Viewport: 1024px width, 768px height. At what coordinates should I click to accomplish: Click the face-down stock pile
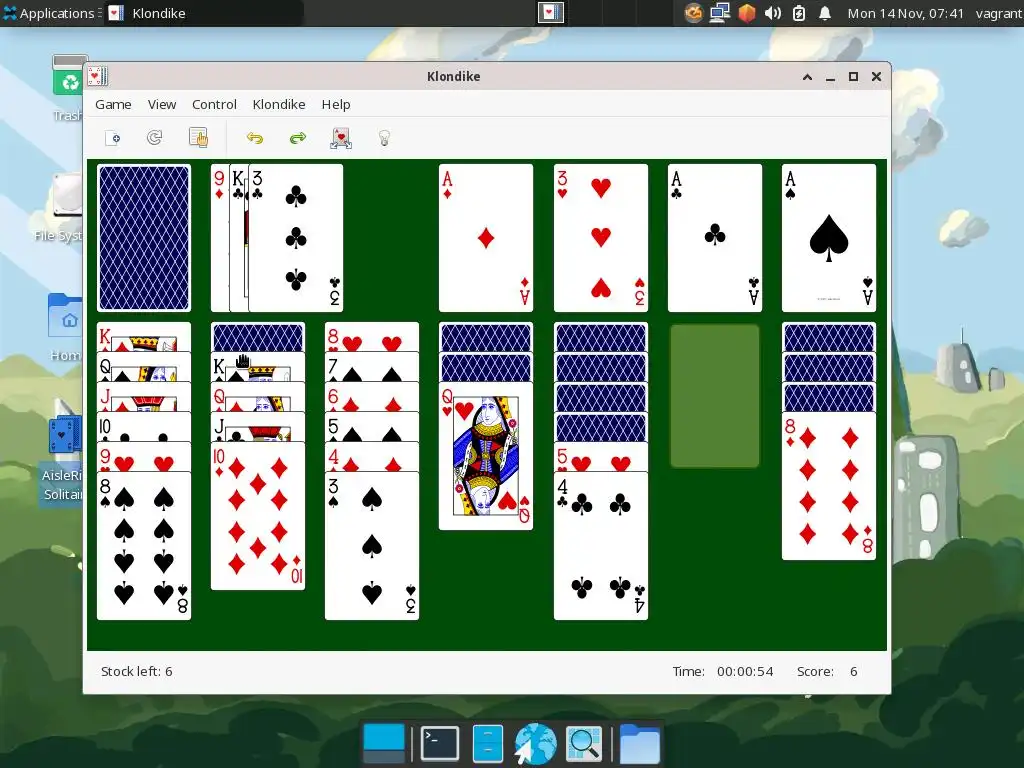144,238
